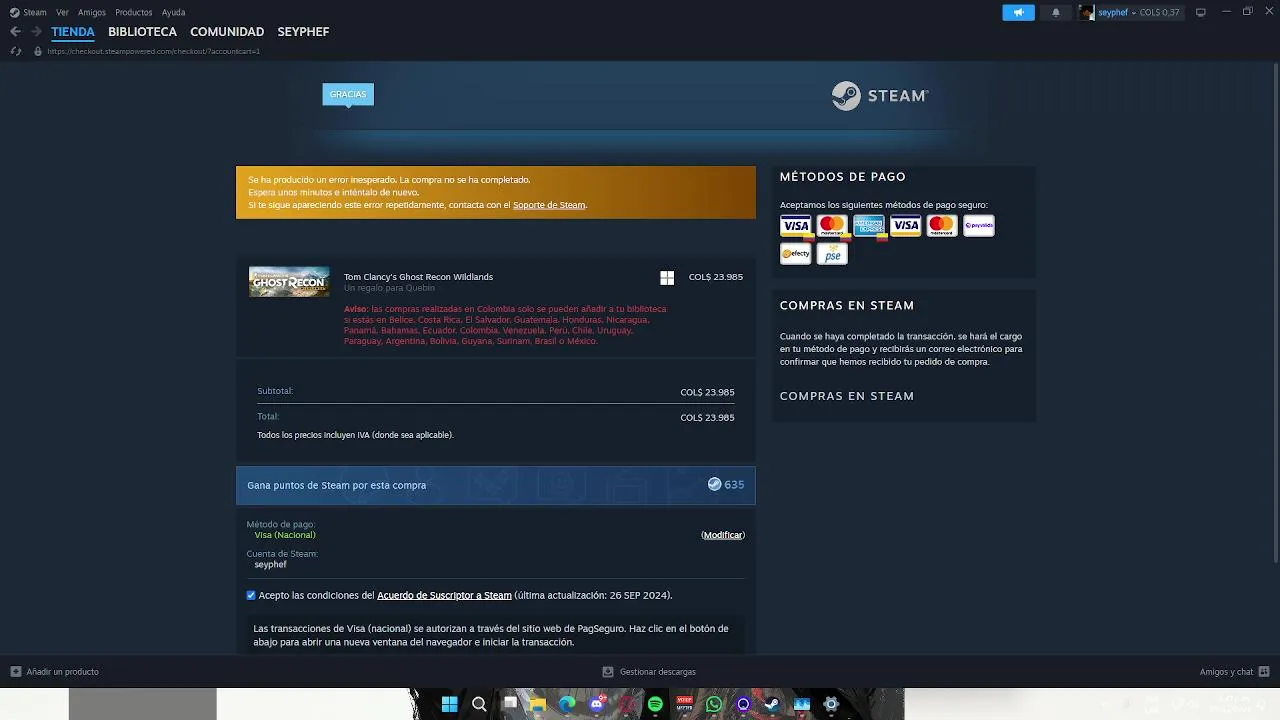The height and width of the screenshot is (720, 1280).
Task: Launch Microsoft Edge from taskbar
Action: point(567,704)
